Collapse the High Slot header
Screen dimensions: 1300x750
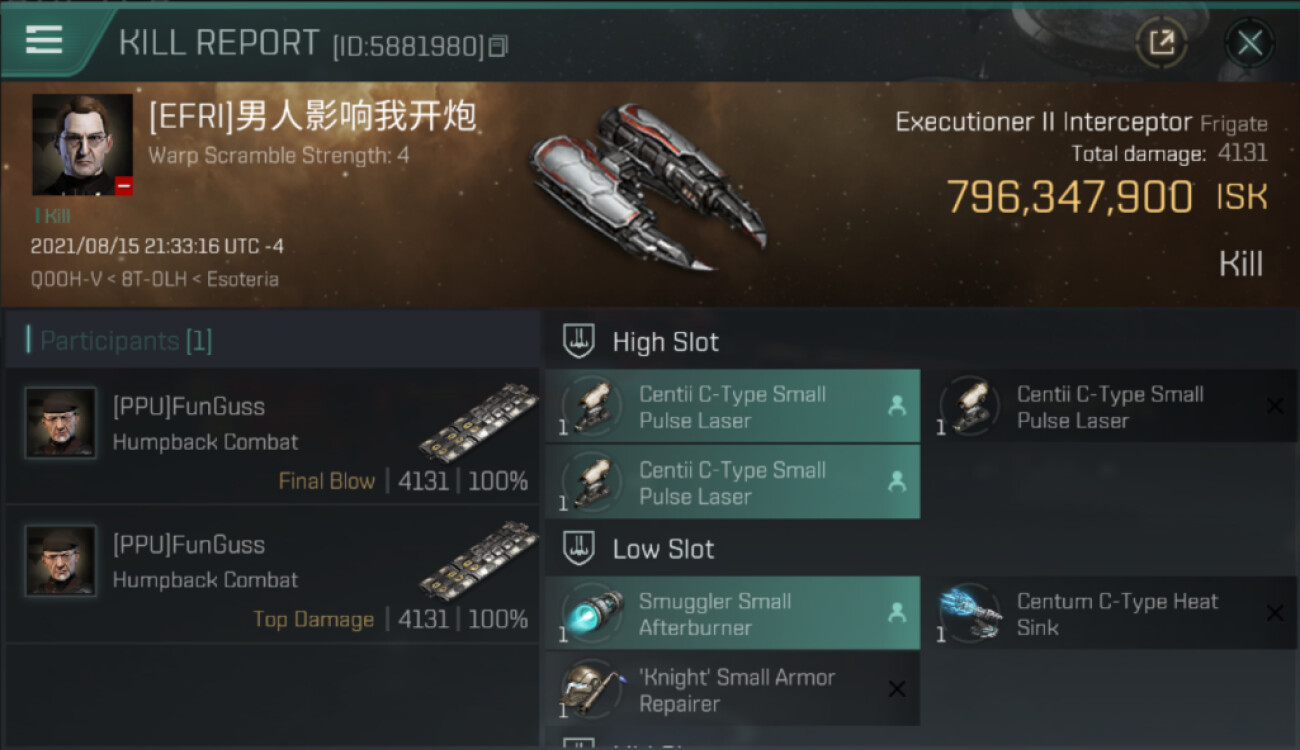tap(665, 342)
